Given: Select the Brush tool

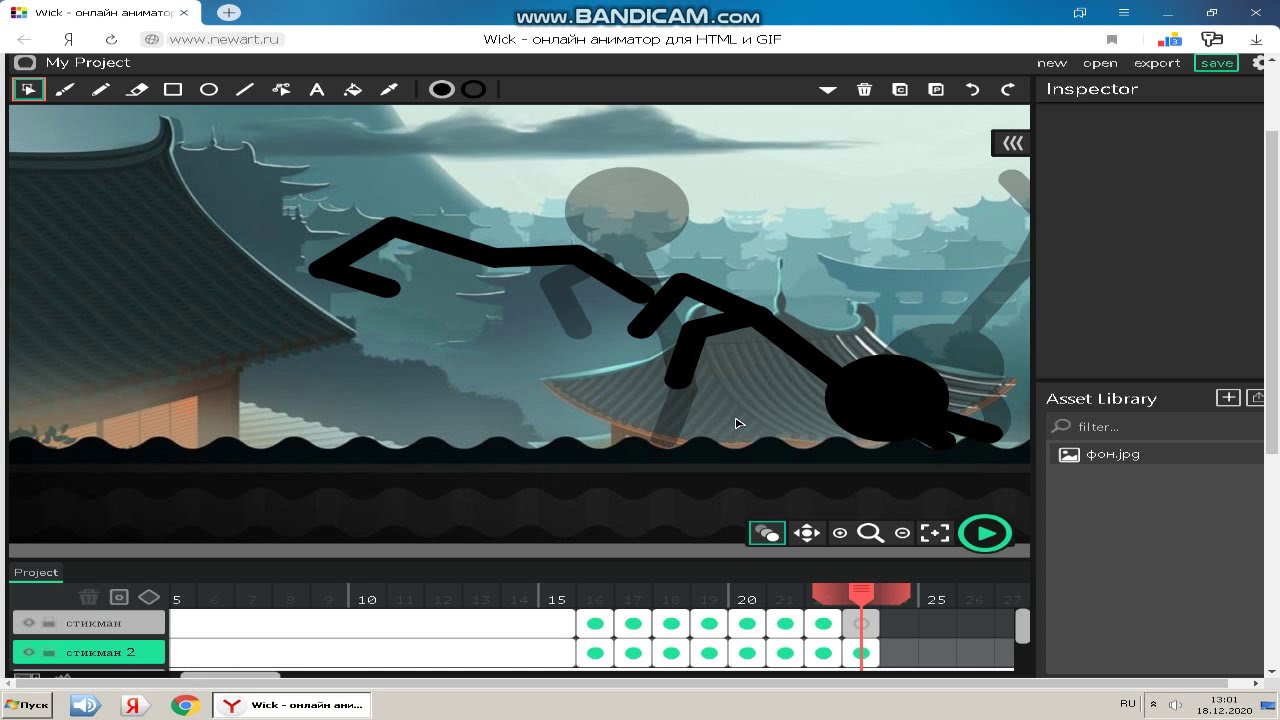Looking at the screenshot, I should [65, 89].
